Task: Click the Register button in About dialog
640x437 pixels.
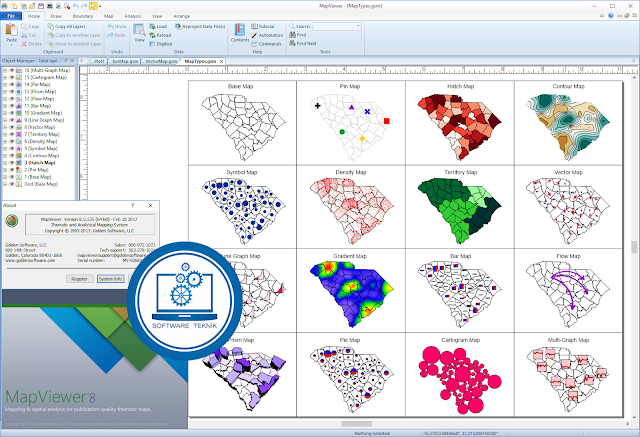Action: [x=80, y=279]
